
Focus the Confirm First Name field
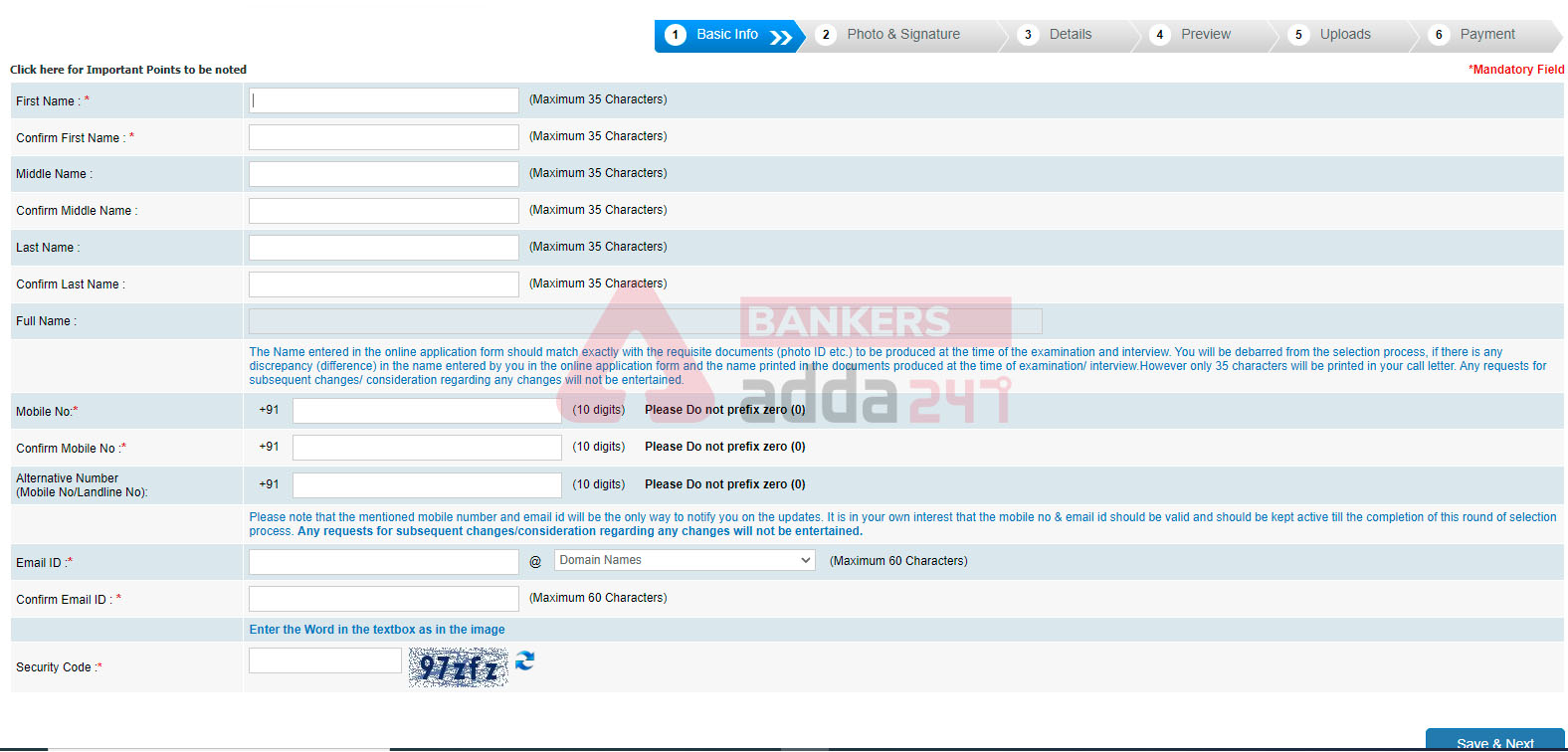[x=384, y=137]
